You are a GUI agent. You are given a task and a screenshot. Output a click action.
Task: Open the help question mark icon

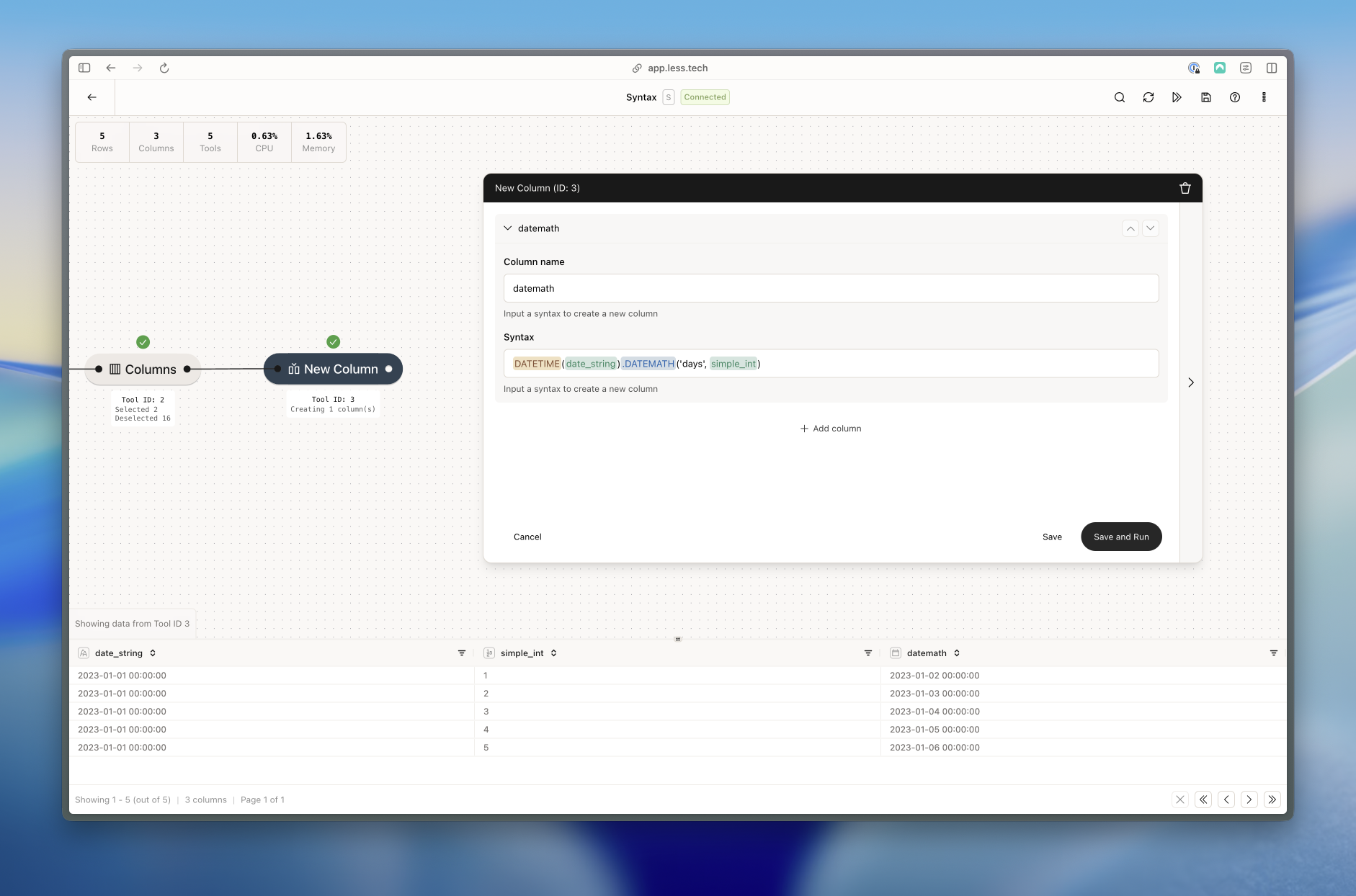[x=1235, y=97]
